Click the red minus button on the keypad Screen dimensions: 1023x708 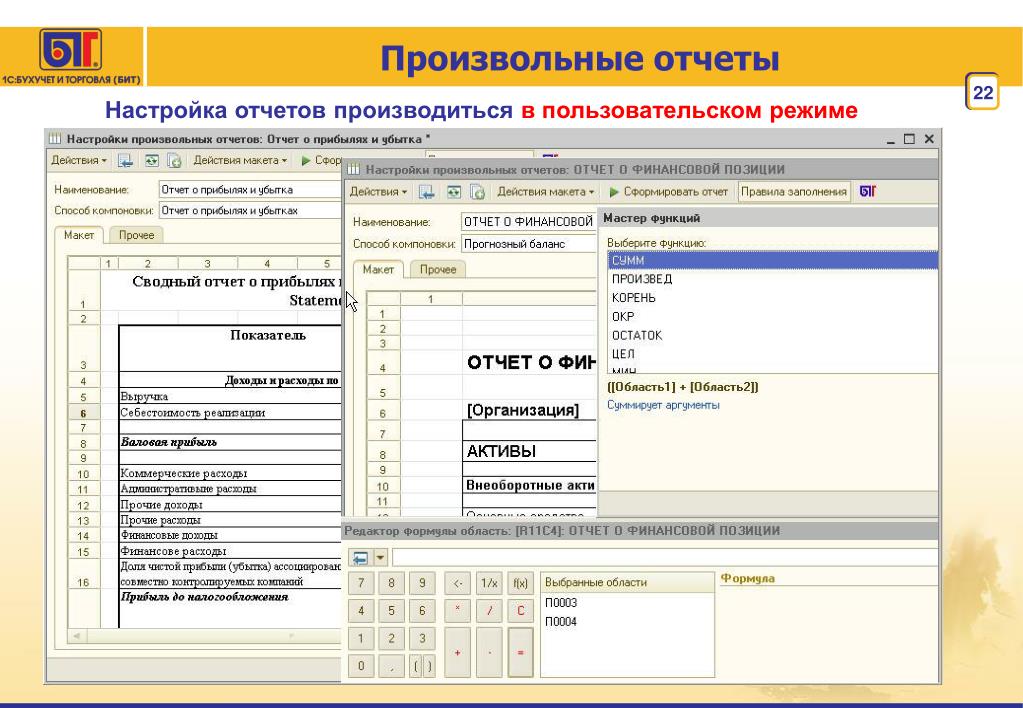click(489, 653)
